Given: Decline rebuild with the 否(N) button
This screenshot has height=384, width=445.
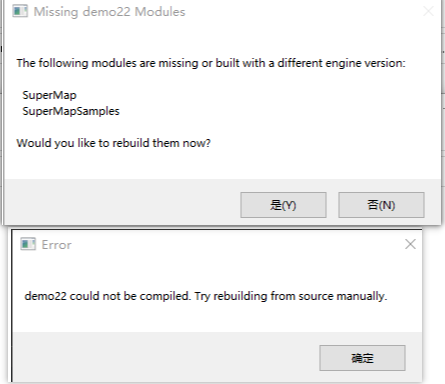Looking at the screenshot, I should tap(381, 205).
